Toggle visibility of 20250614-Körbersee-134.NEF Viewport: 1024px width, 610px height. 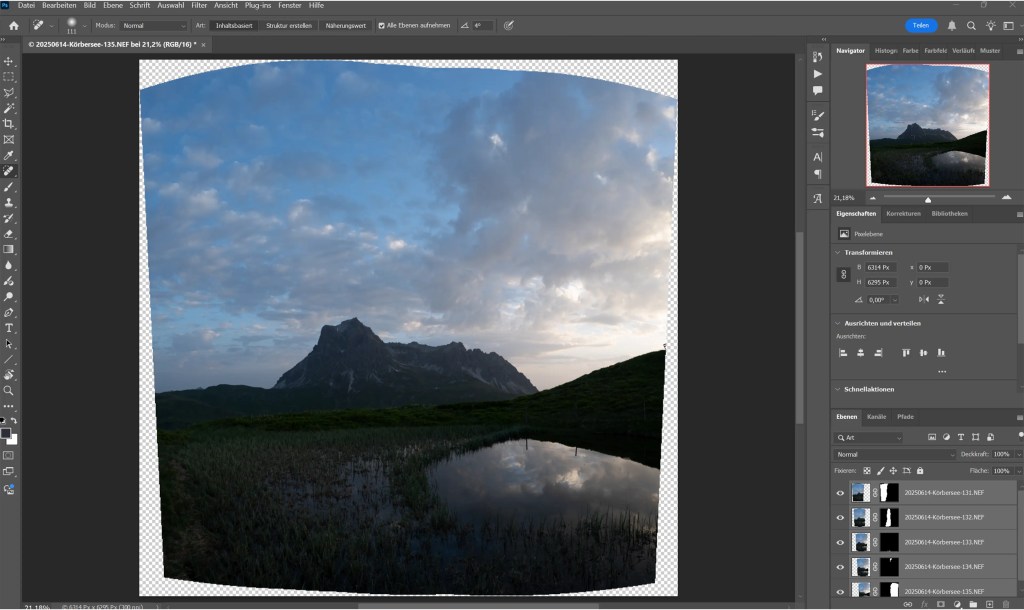[x=840, y=566]
